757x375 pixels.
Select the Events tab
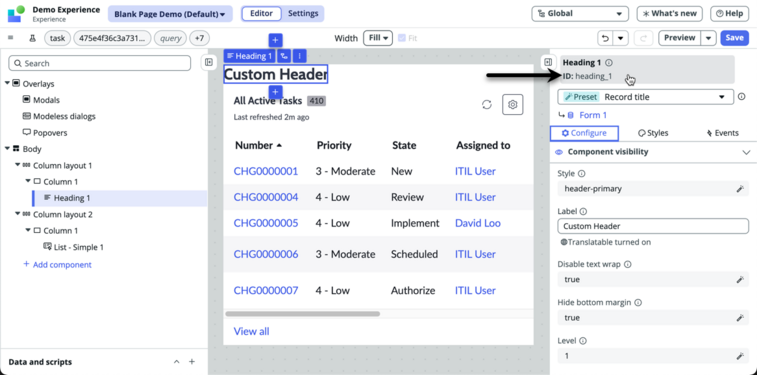(722, 133)
